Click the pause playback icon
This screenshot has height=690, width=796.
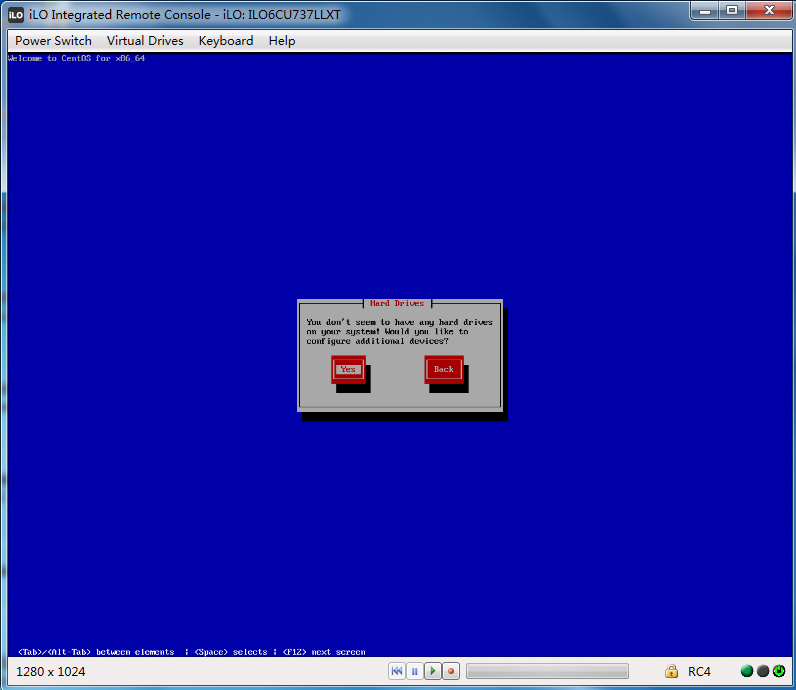[x=414, y=671]
